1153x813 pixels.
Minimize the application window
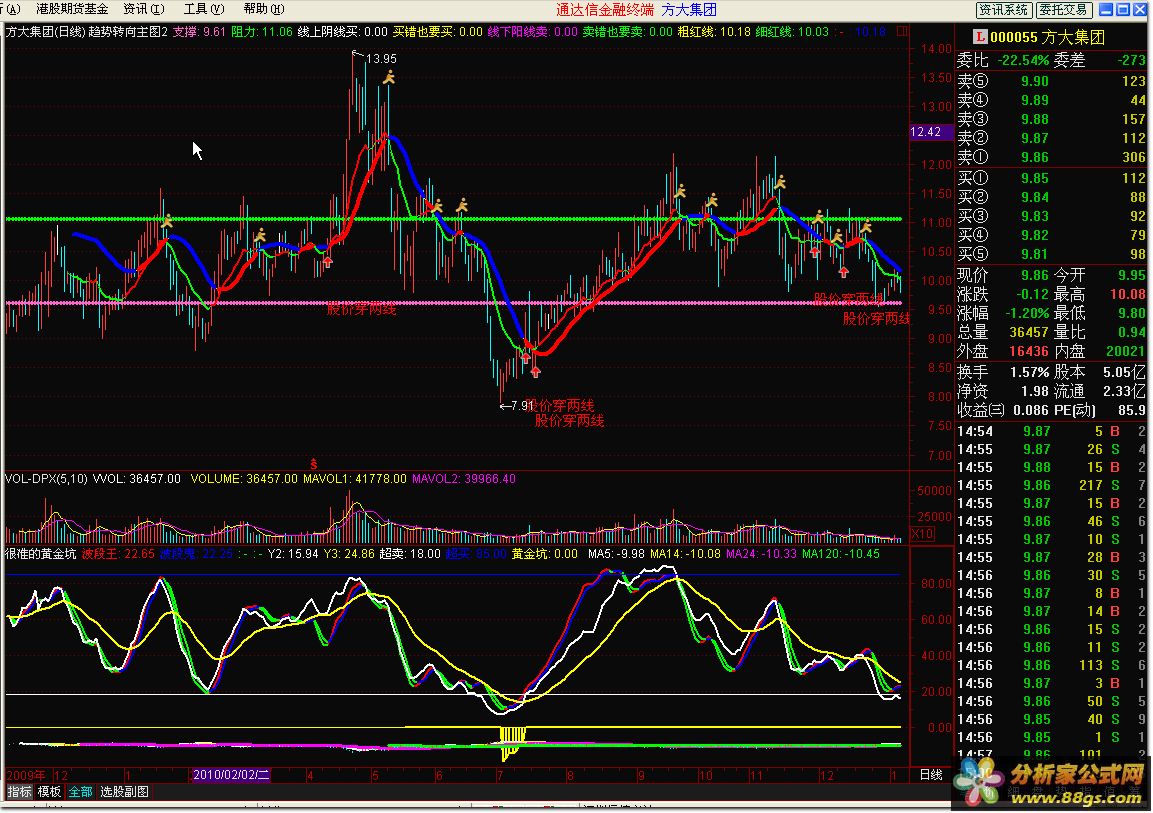(x=1105, y=10)
